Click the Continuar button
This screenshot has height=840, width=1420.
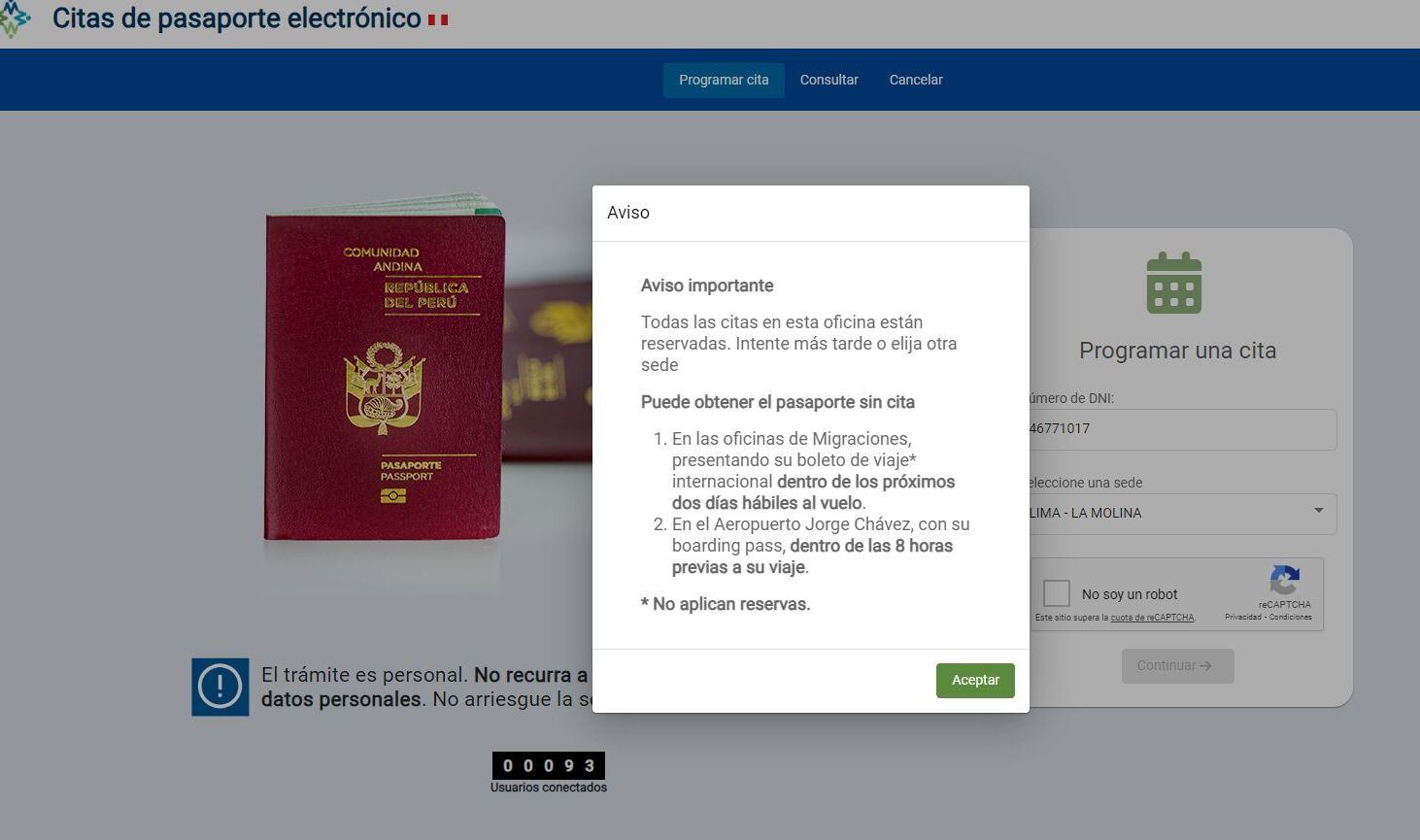tap(1177, 666)
